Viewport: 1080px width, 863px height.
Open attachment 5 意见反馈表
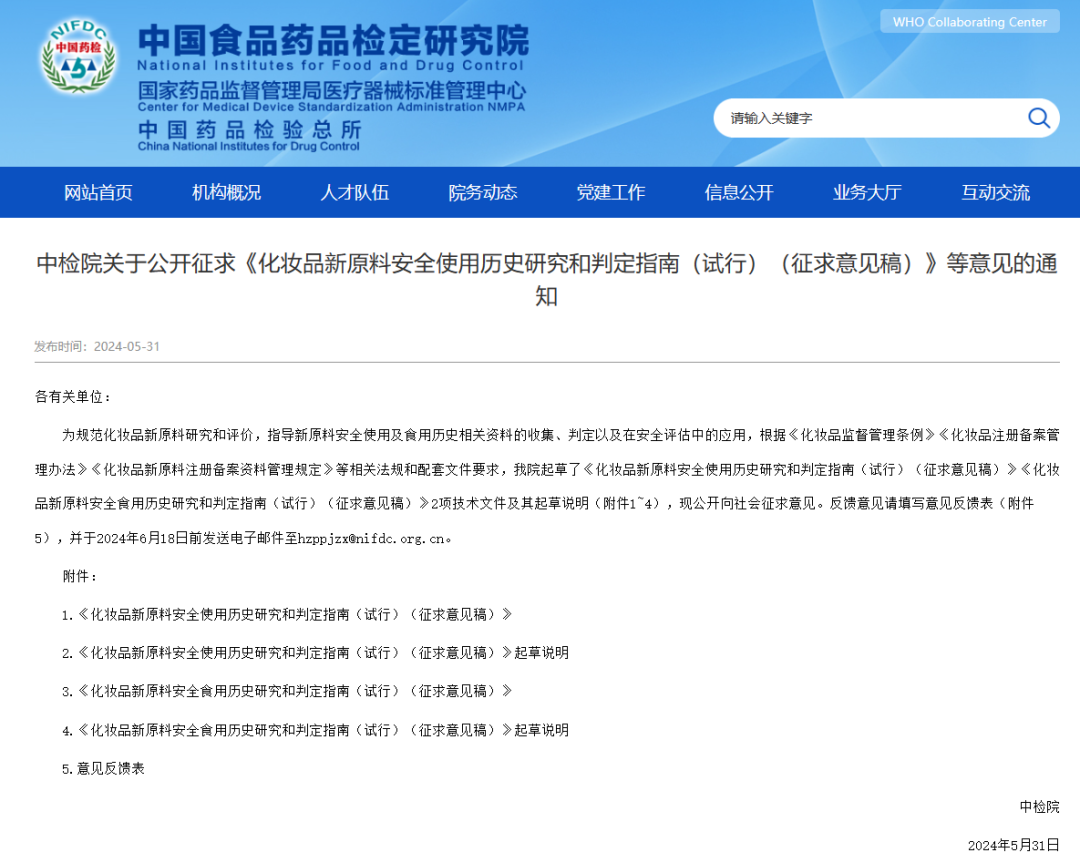103,769
